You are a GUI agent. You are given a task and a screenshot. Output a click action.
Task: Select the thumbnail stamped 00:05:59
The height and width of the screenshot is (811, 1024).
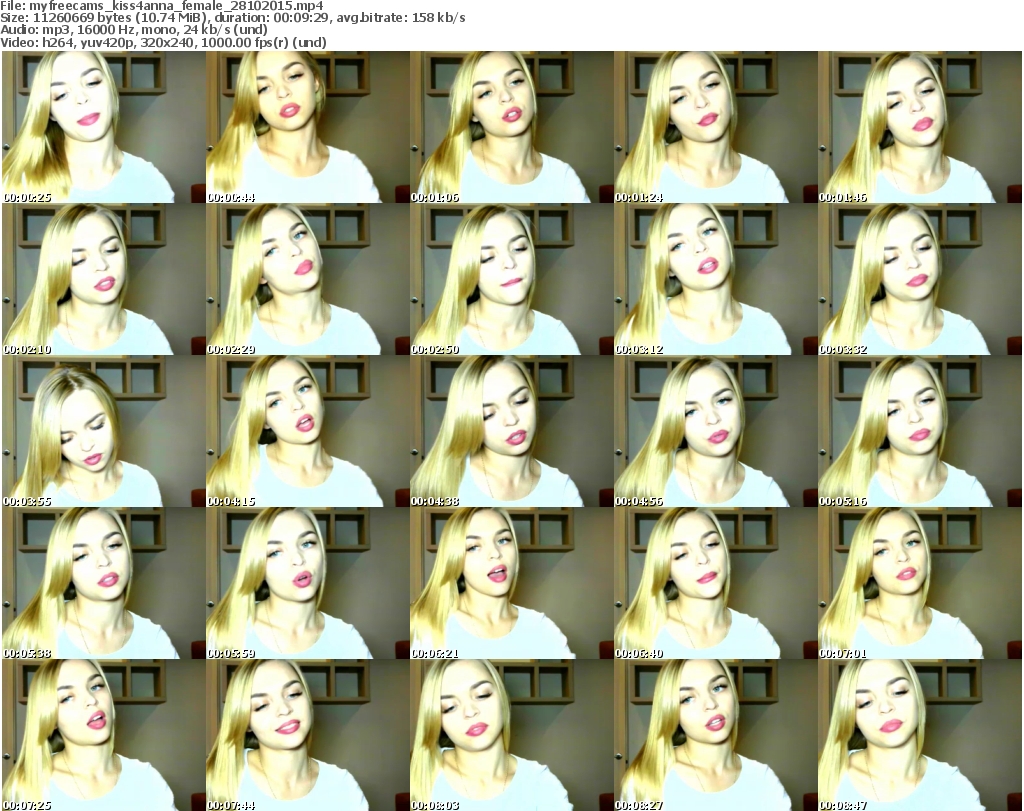click(x=308, y=583)
